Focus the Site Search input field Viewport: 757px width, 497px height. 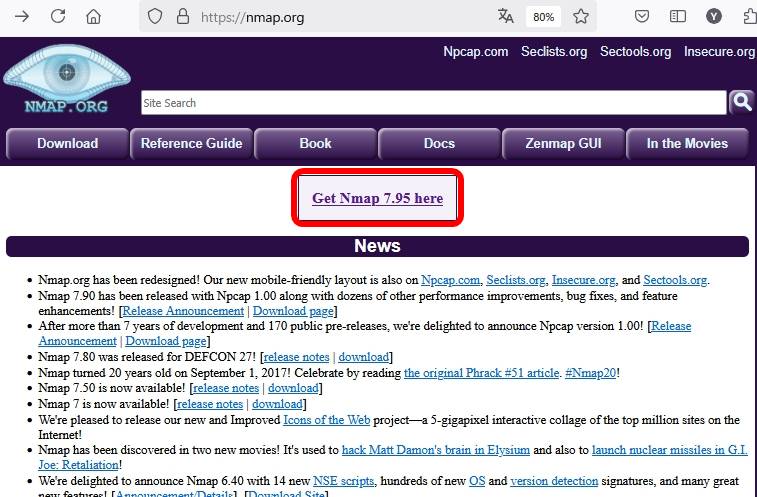pyautogui.click(x=433, y=103)
